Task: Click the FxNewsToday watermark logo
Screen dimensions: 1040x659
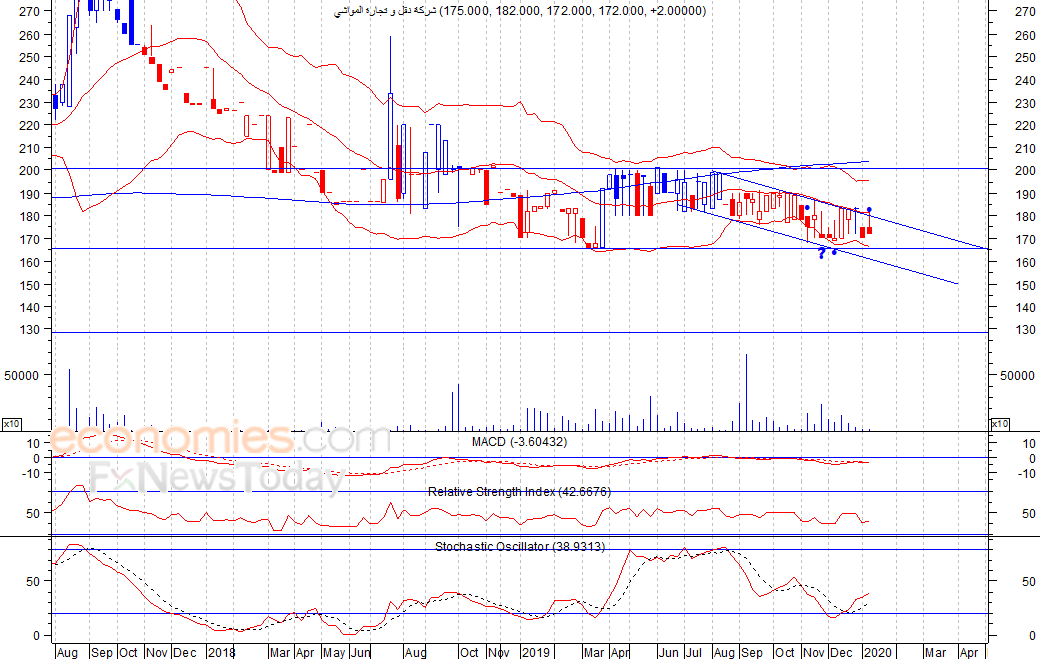Action: (217, 478)
